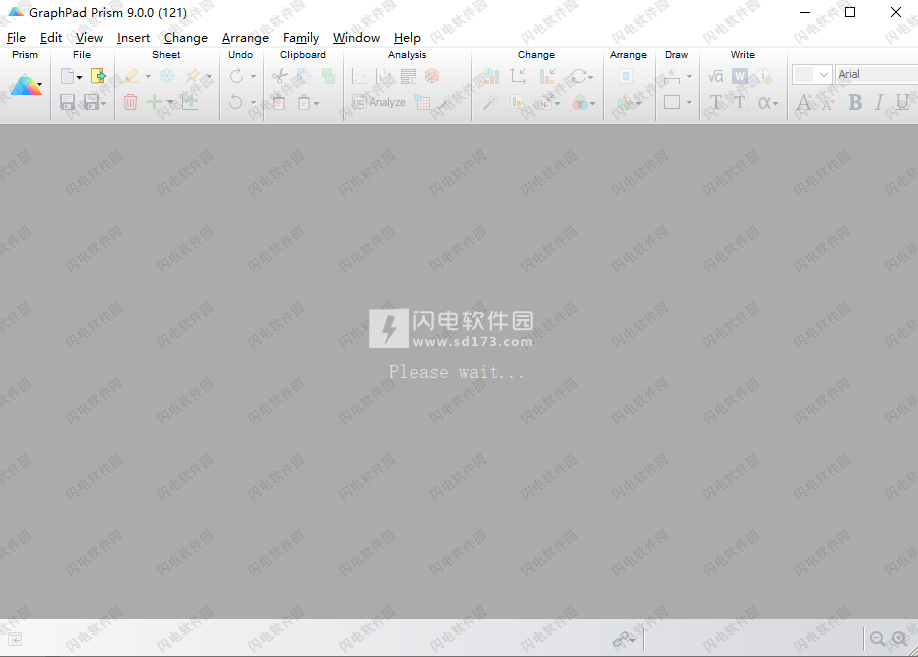Click the format axes icon in Change
Viewport: 918px width, 657px height.
[518, 76]
